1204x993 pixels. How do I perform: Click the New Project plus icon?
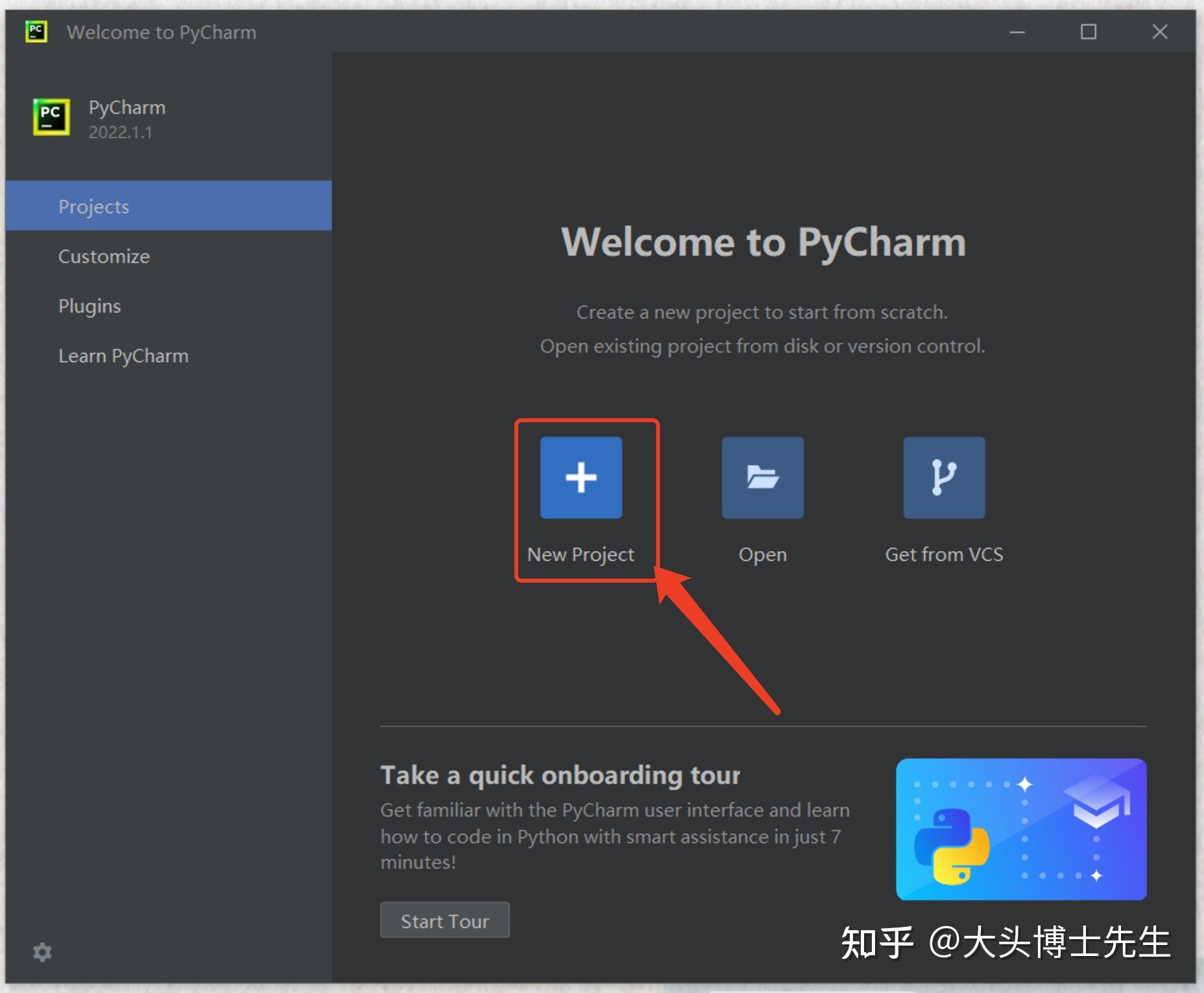click(580, 478)
